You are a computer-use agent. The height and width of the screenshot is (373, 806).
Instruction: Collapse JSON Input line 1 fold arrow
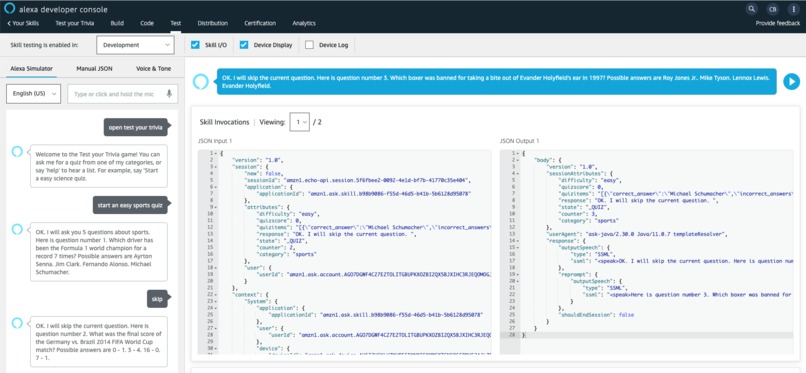point(216,153)
